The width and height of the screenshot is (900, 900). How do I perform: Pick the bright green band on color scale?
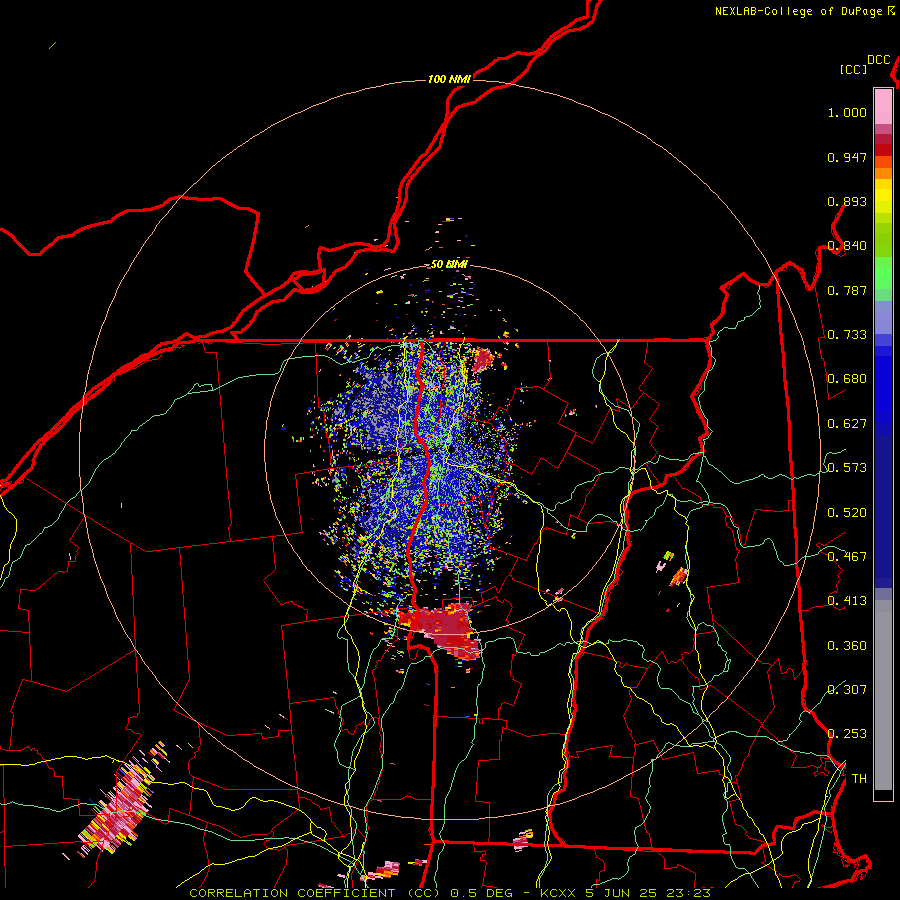click(883, 273)
